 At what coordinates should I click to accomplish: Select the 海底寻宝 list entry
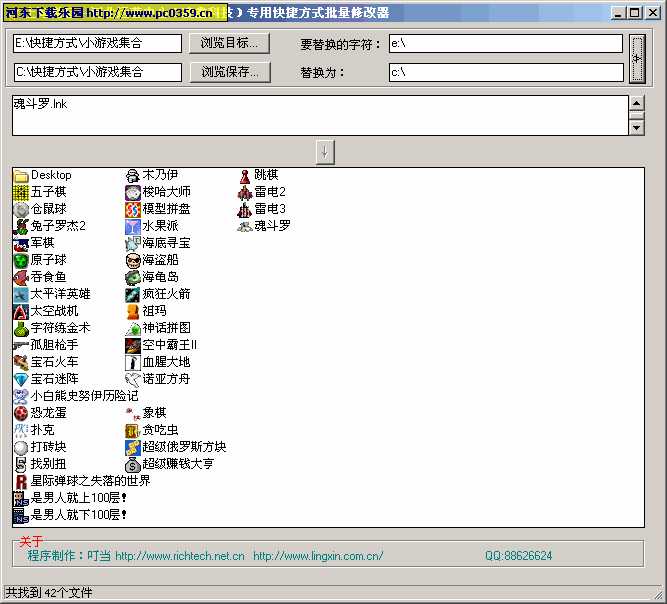click(158, 243)
